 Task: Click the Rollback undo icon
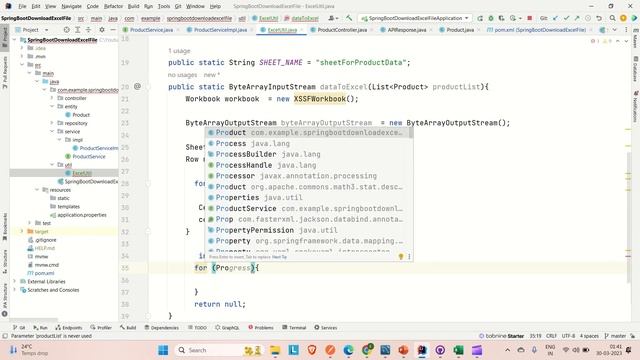(599, 18)
